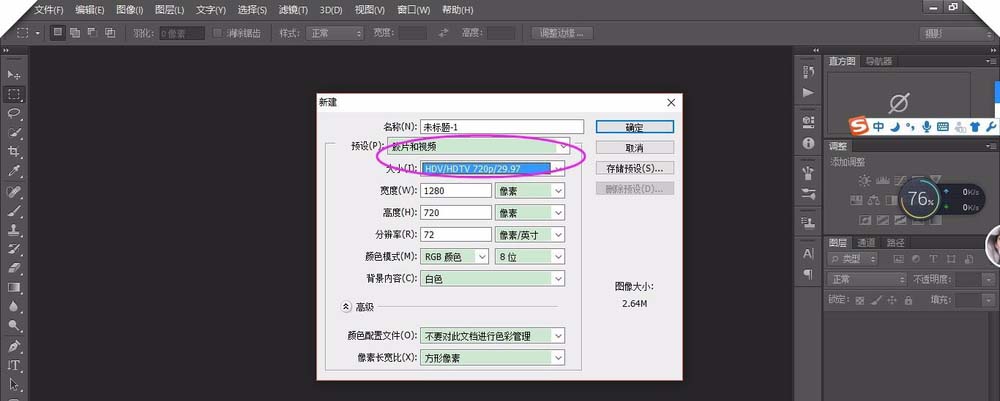
Task: Select the Rectangular Marquee tool
Action: [15, 94]
